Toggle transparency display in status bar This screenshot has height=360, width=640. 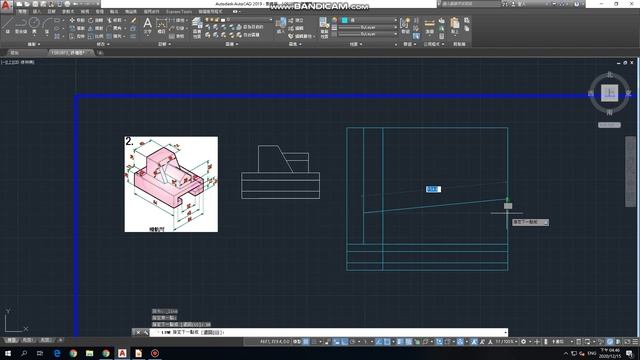pos(408,342)
